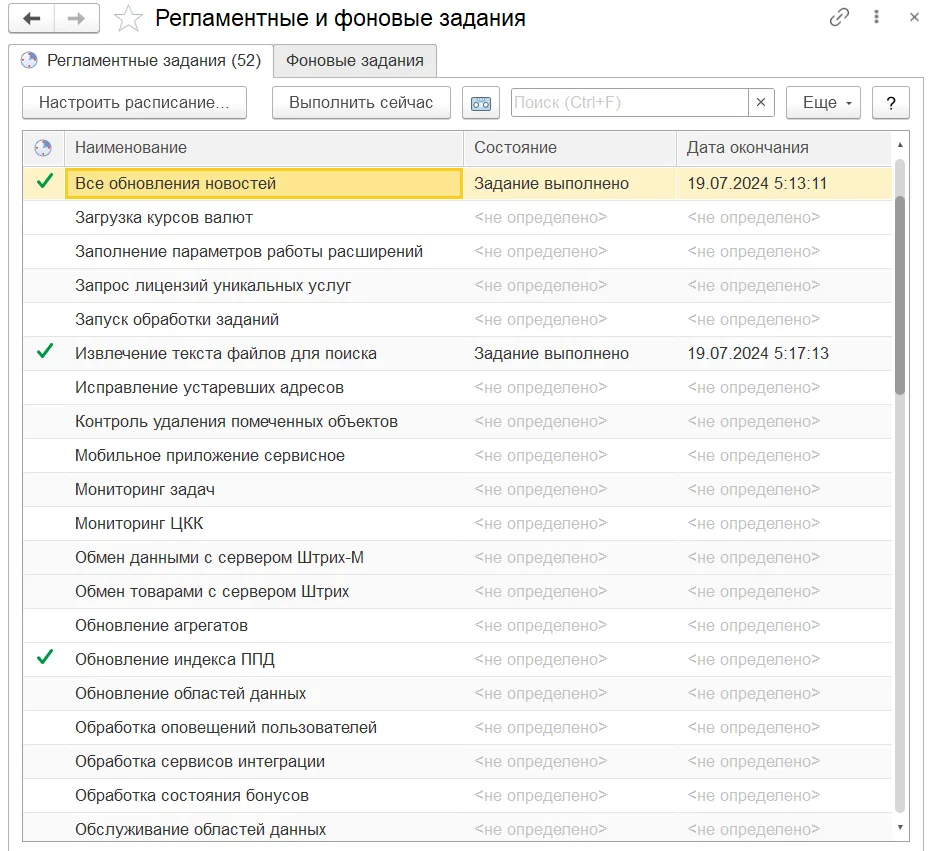Select row Исправление устаревших адресов
The height and width of the screenshot is (851, 932).
[x=457, y=387]
